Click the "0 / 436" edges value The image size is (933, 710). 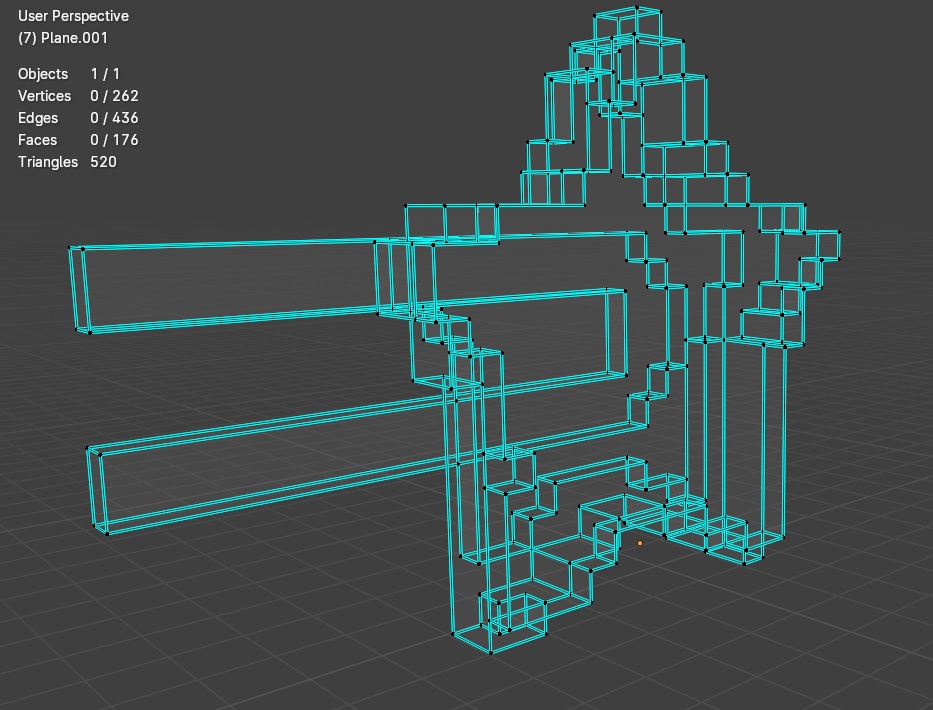114,118
